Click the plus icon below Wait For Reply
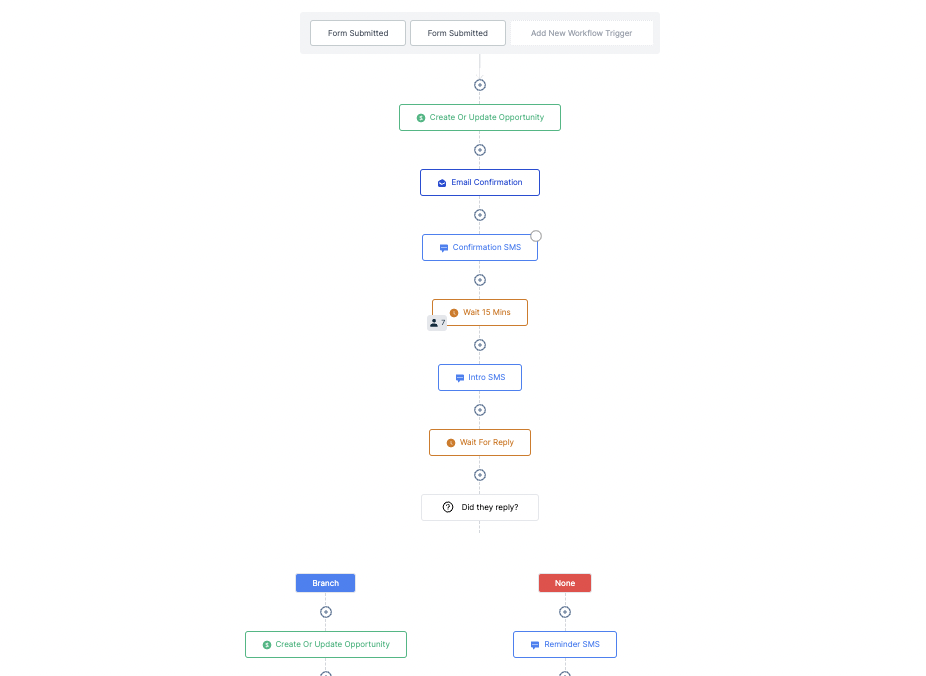 (480, 475)
